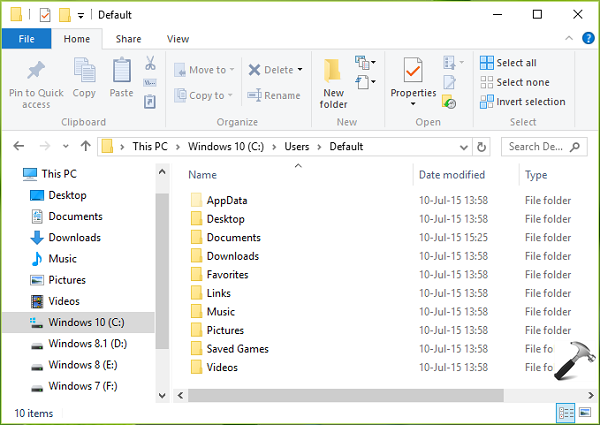Click the Rename button
Image resolution: width=600 pixels, height=425 pixels.
click(x=274, y=95)
